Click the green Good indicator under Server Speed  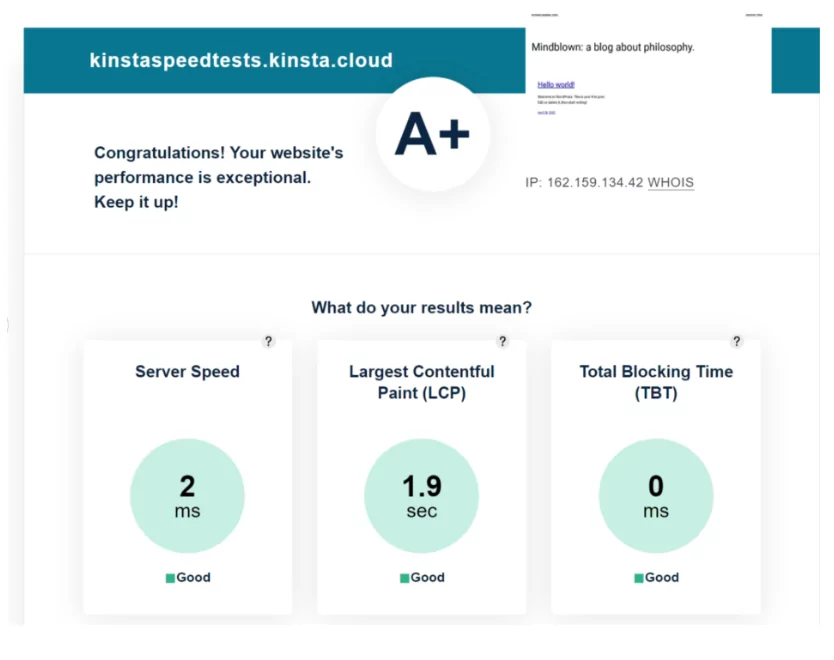coord(187,577)
